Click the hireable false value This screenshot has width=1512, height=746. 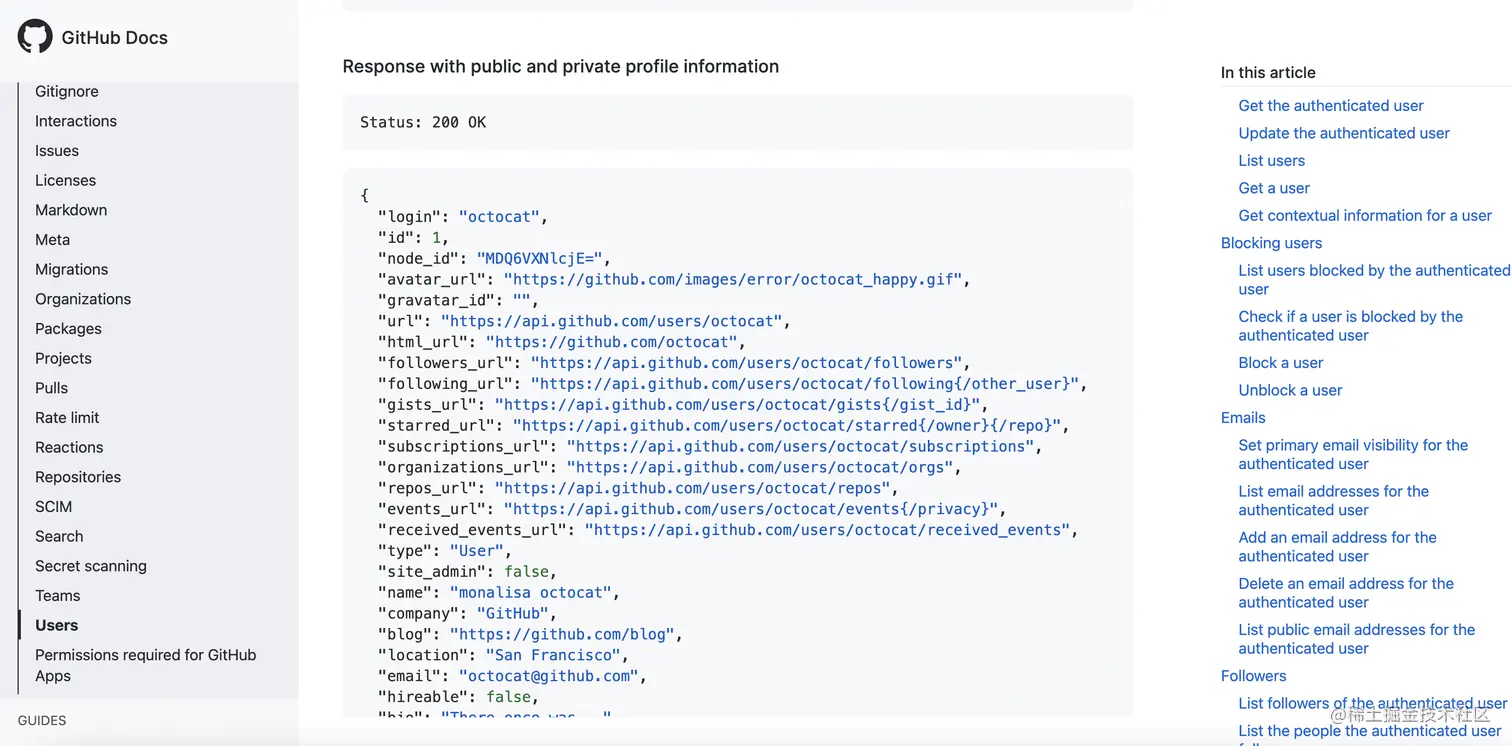(509, 697)
